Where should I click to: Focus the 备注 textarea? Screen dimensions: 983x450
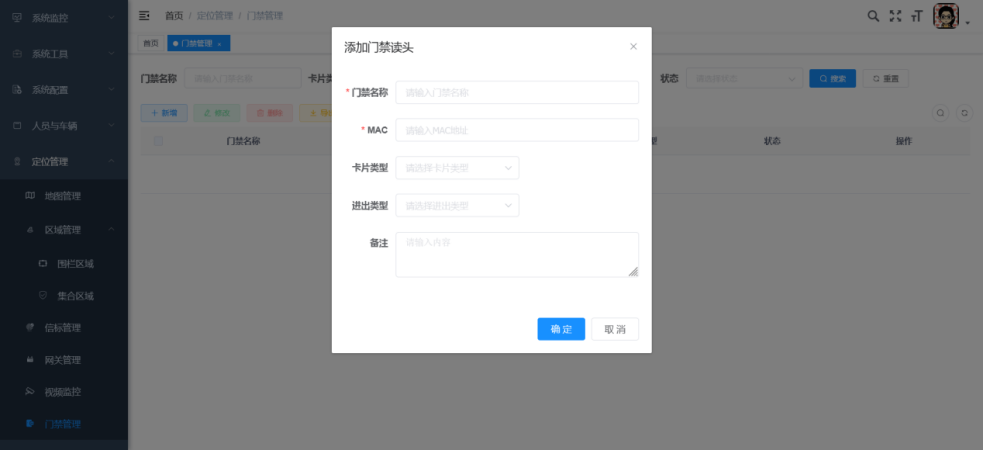(517, 254)
